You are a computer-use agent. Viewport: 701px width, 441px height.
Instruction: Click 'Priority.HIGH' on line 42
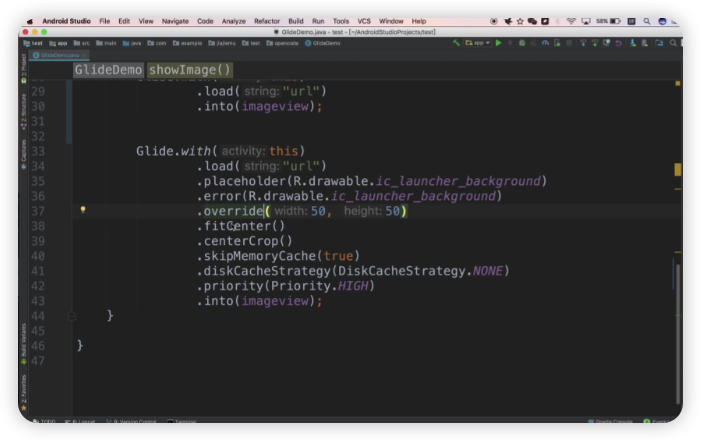(320, 286)
